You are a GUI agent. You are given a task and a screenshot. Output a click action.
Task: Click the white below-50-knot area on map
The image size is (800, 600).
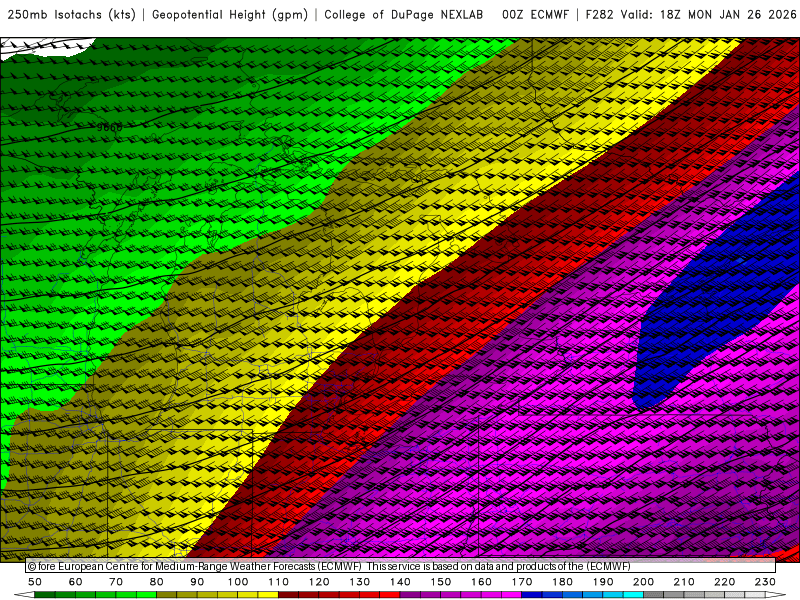pyautogui.click(x=48, y=47)
